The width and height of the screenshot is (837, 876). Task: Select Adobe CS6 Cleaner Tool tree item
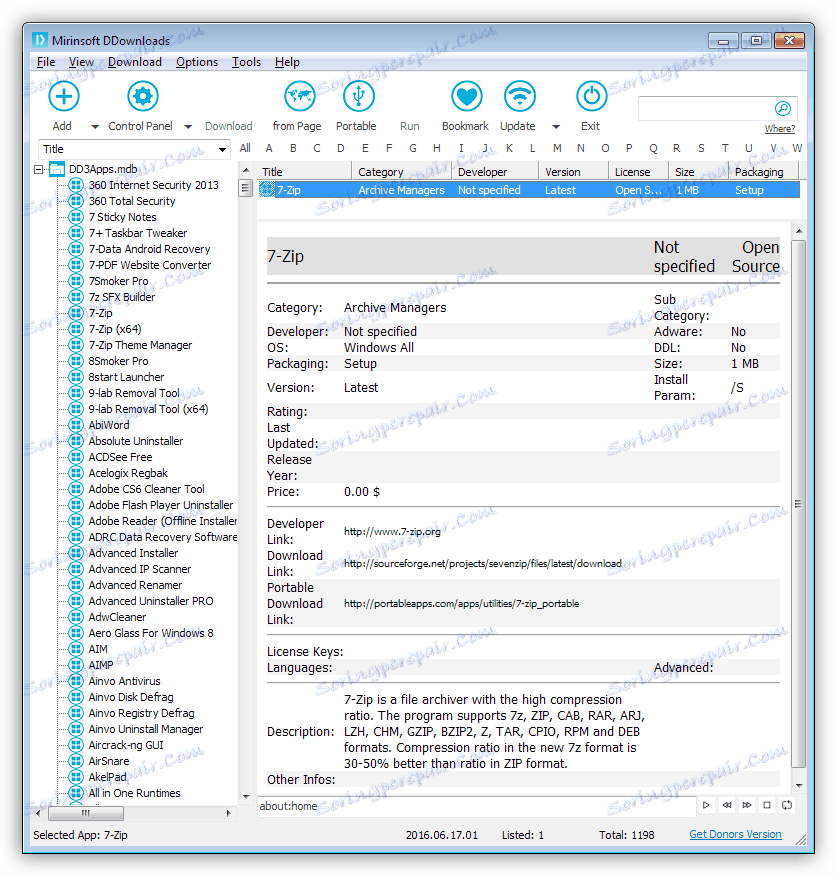point(146,489)
